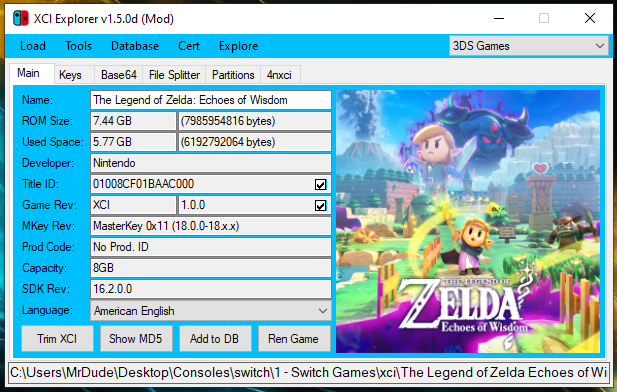Click the 'MKey Rev:' label
The image size is (617, 392).
point(48,226)
